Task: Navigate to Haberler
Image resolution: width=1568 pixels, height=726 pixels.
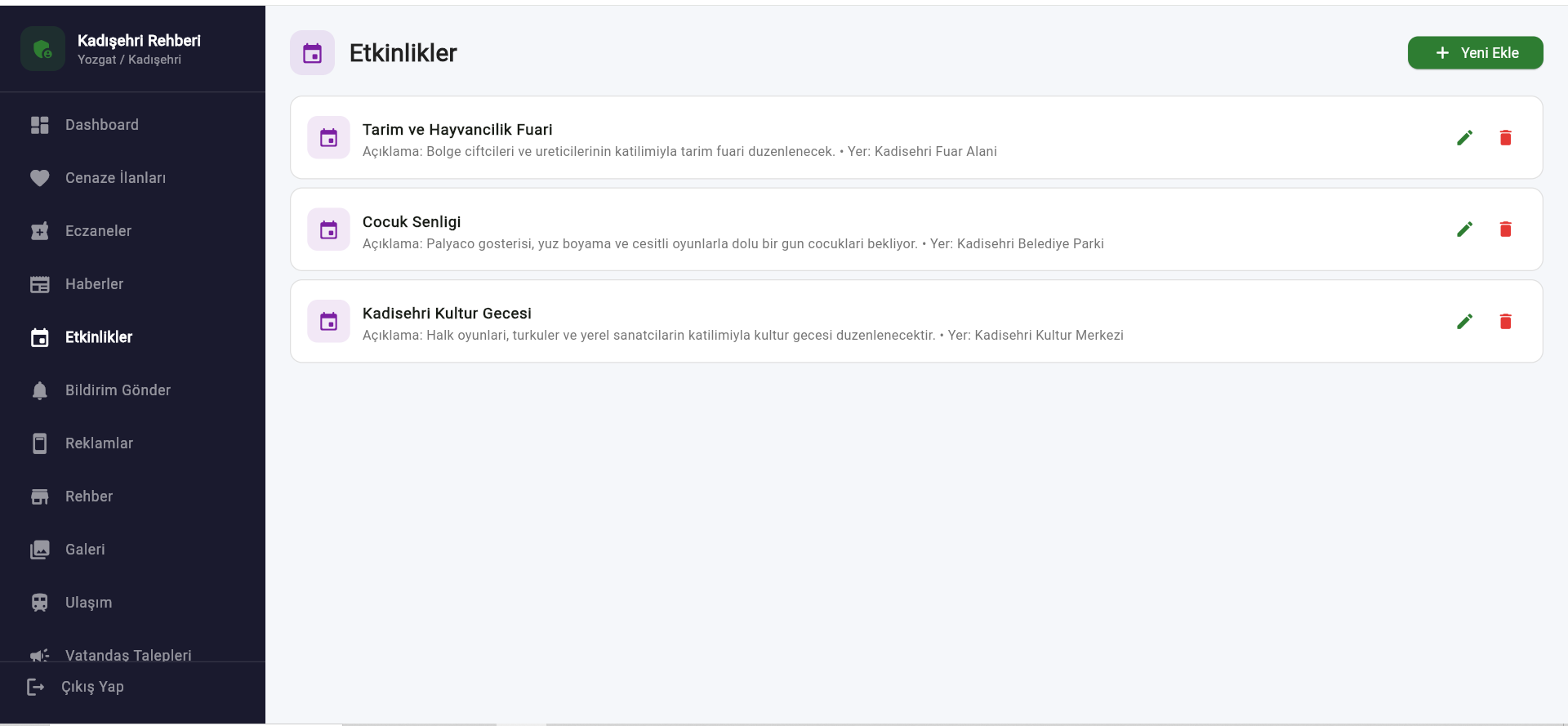Action: click(x=94, y=284)
